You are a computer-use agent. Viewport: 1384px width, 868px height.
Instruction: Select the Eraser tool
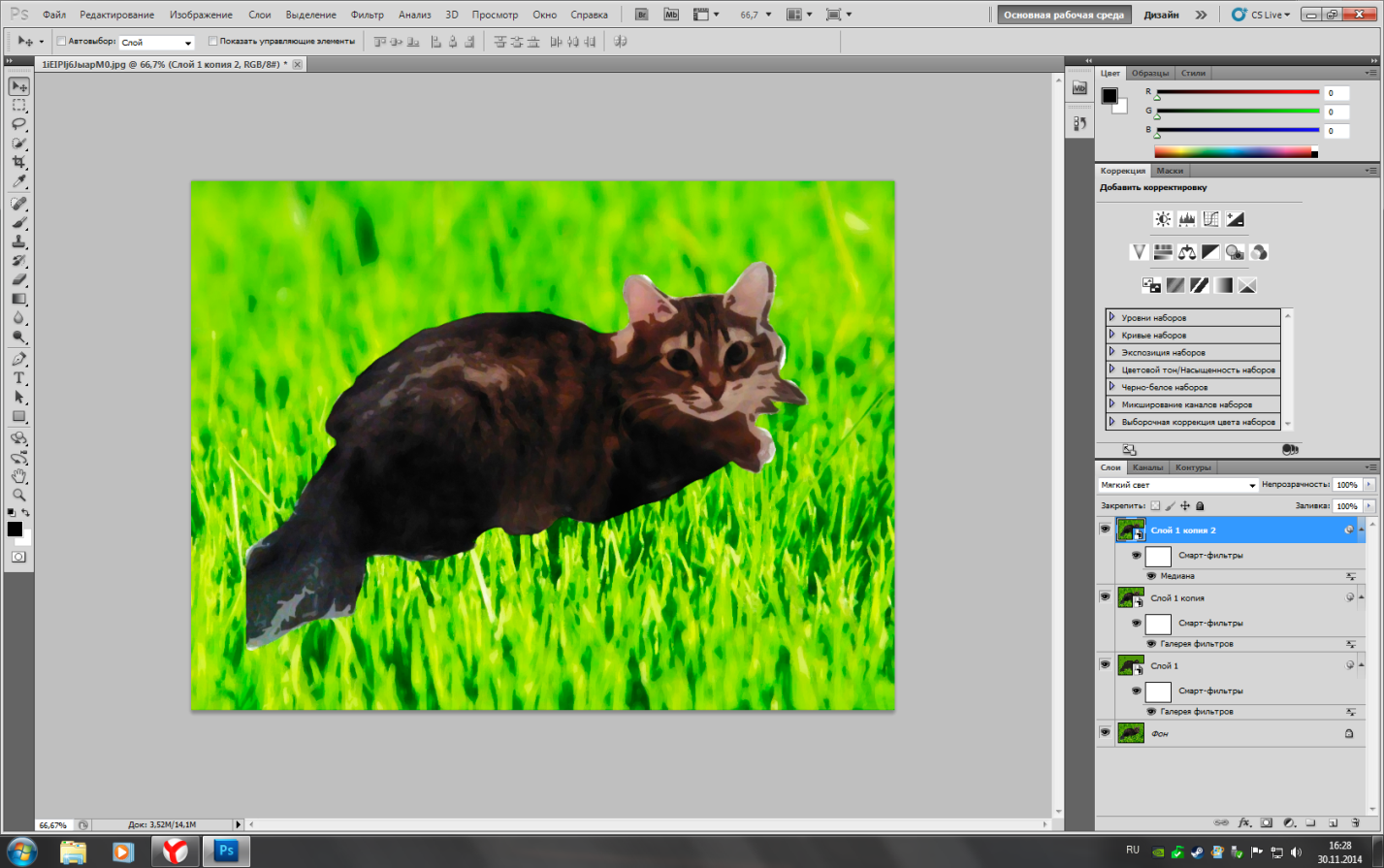tap(18, 280)
